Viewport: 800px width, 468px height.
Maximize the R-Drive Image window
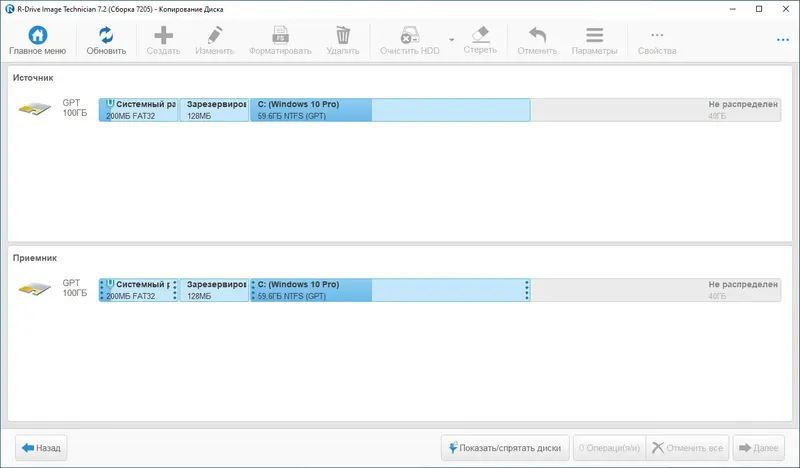click(759, 9)
